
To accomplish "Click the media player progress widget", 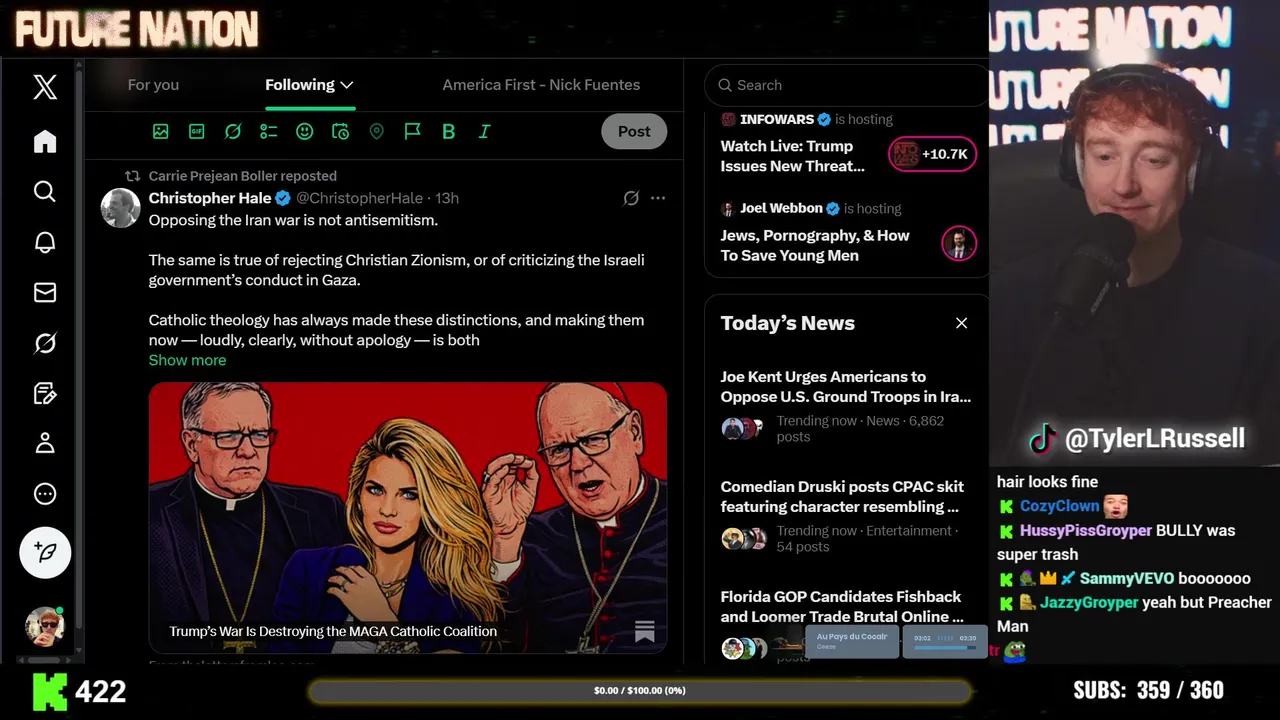I will tap(945, 641).
